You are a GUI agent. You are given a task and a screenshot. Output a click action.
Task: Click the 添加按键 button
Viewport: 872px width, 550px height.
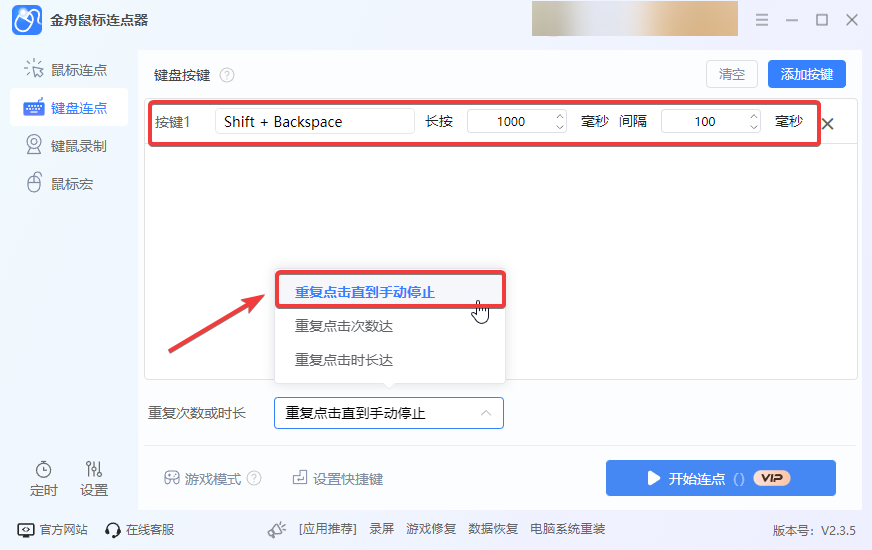pos(806,74)
